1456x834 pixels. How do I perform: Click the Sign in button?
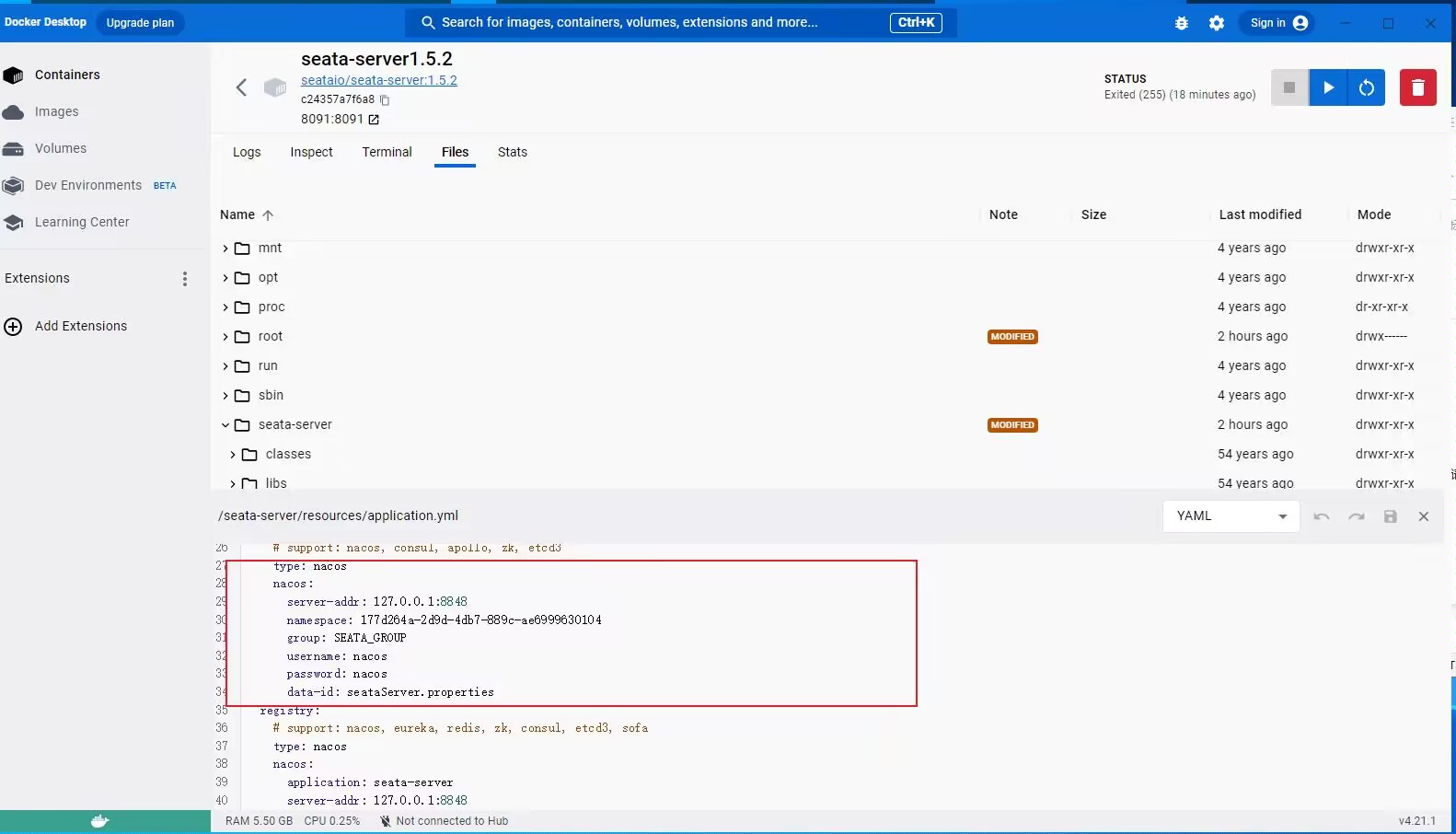pos(1278,23)
